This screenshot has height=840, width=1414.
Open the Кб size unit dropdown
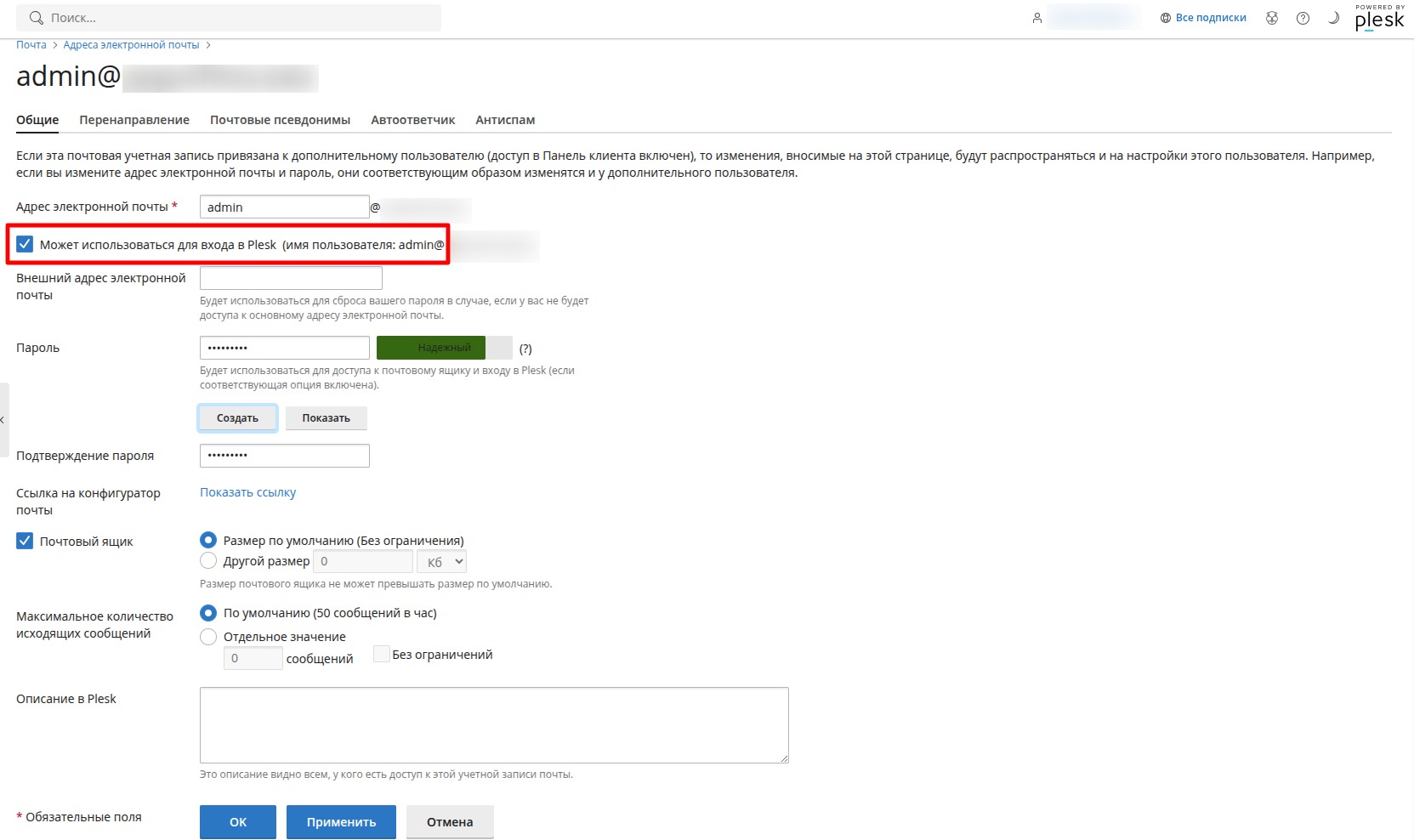[442, 561]
